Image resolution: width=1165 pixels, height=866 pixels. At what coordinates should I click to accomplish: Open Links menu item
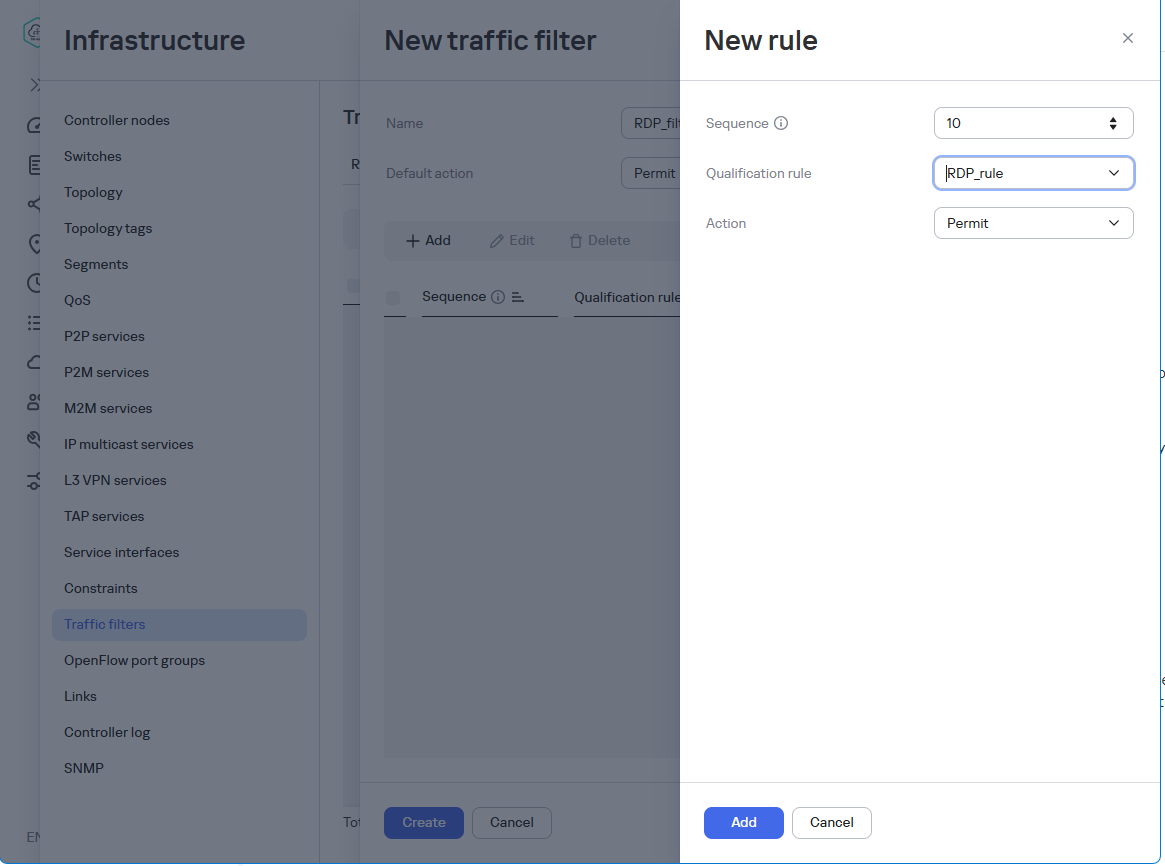80,697
